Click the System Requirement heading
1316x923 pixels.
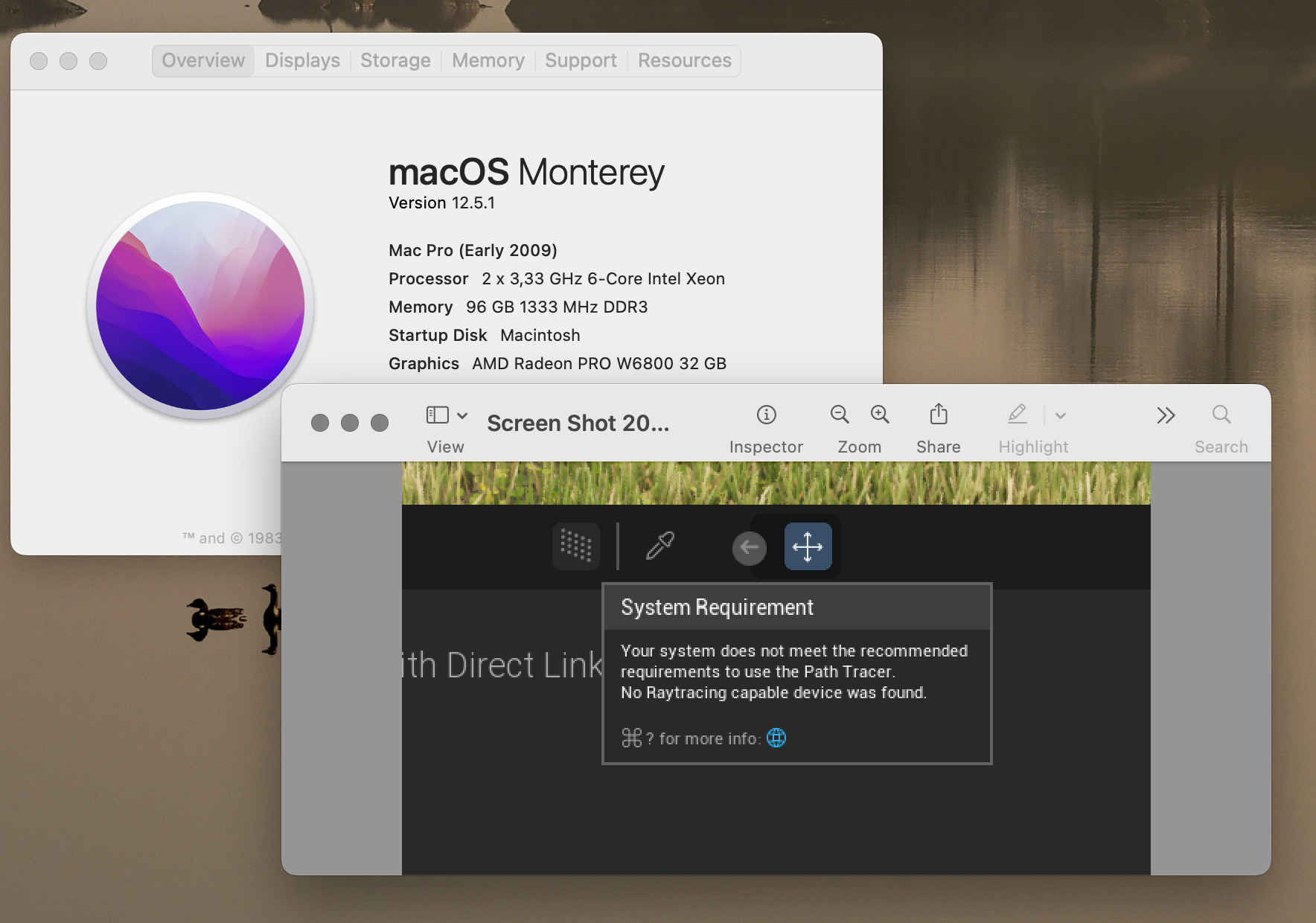pos(717,607)
